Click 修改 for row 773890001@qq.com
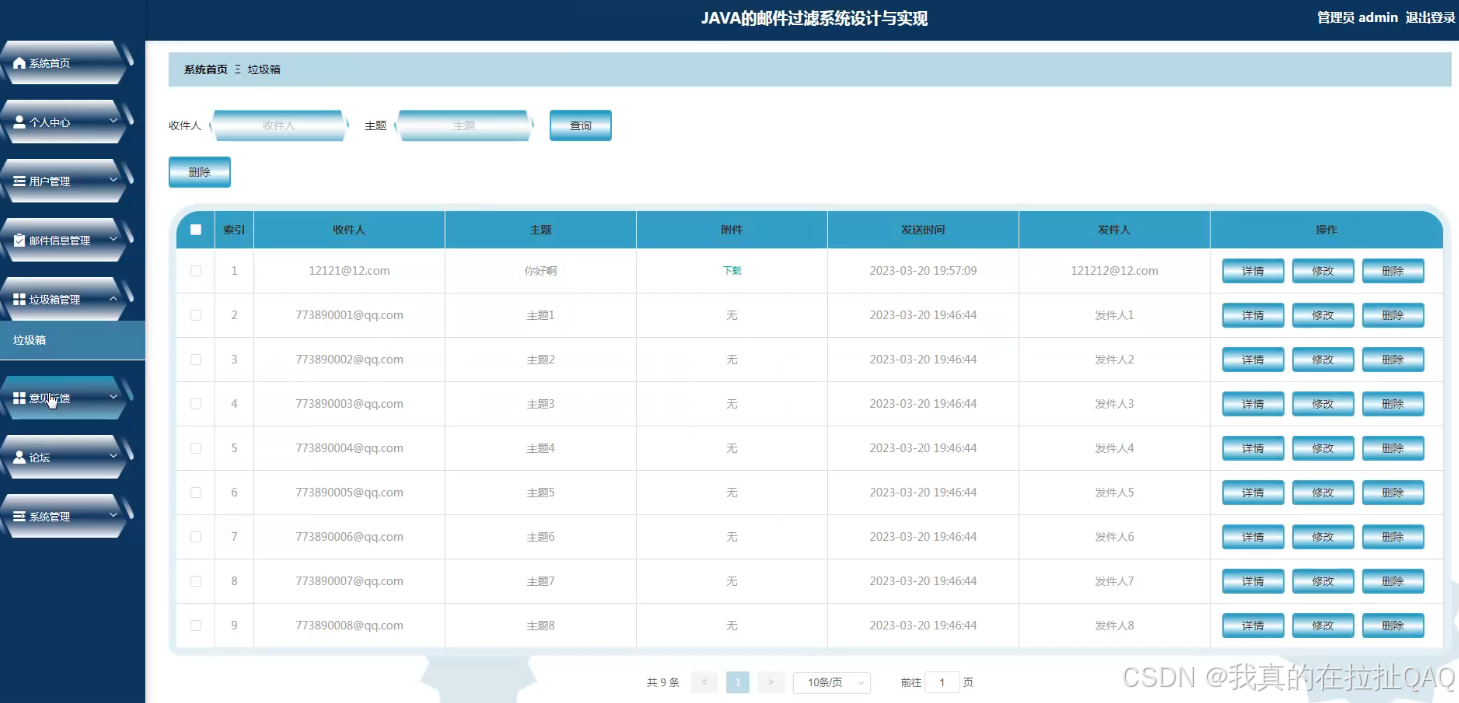This screenshot has height=703, width=1459. pos(1323,315)
